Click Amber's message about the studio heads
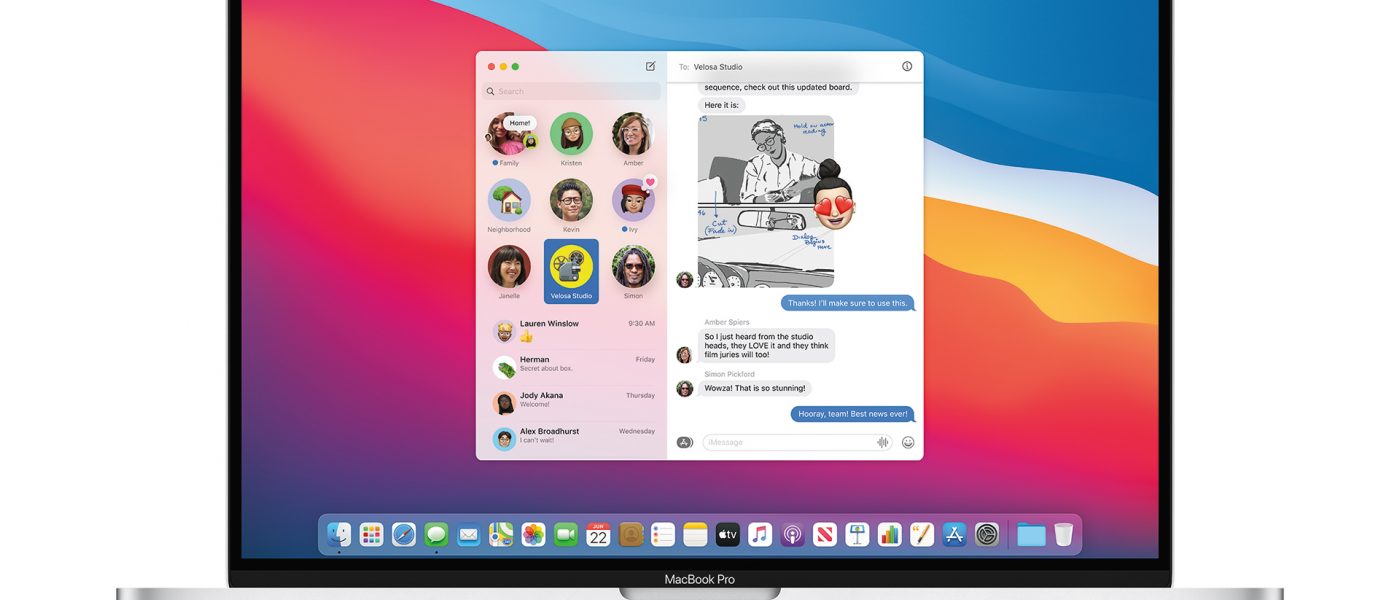This screenshot has width=1400, height=600. 766,346
